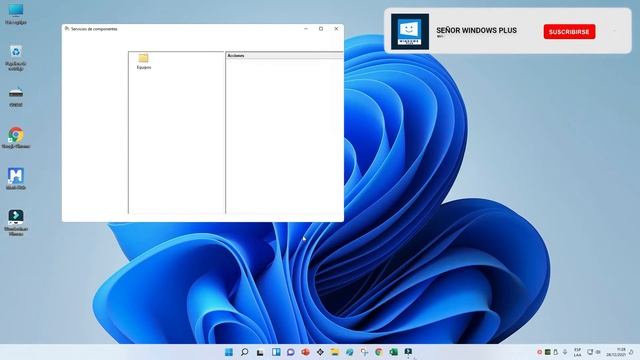Viewport: 640px width, 360px height.
Task: Open network and volume quick settings
Action: tap(594, 352)
